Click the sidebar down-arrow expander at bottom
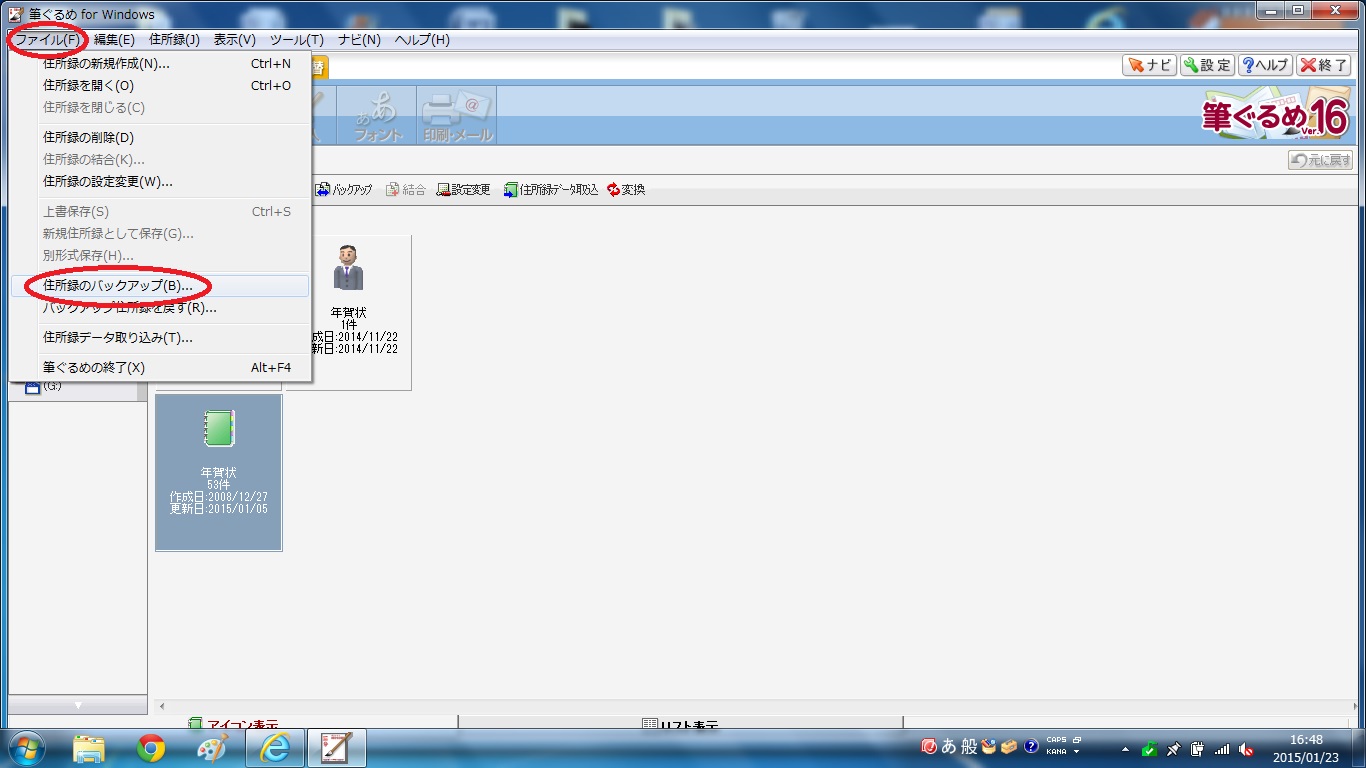 (78, 705)
